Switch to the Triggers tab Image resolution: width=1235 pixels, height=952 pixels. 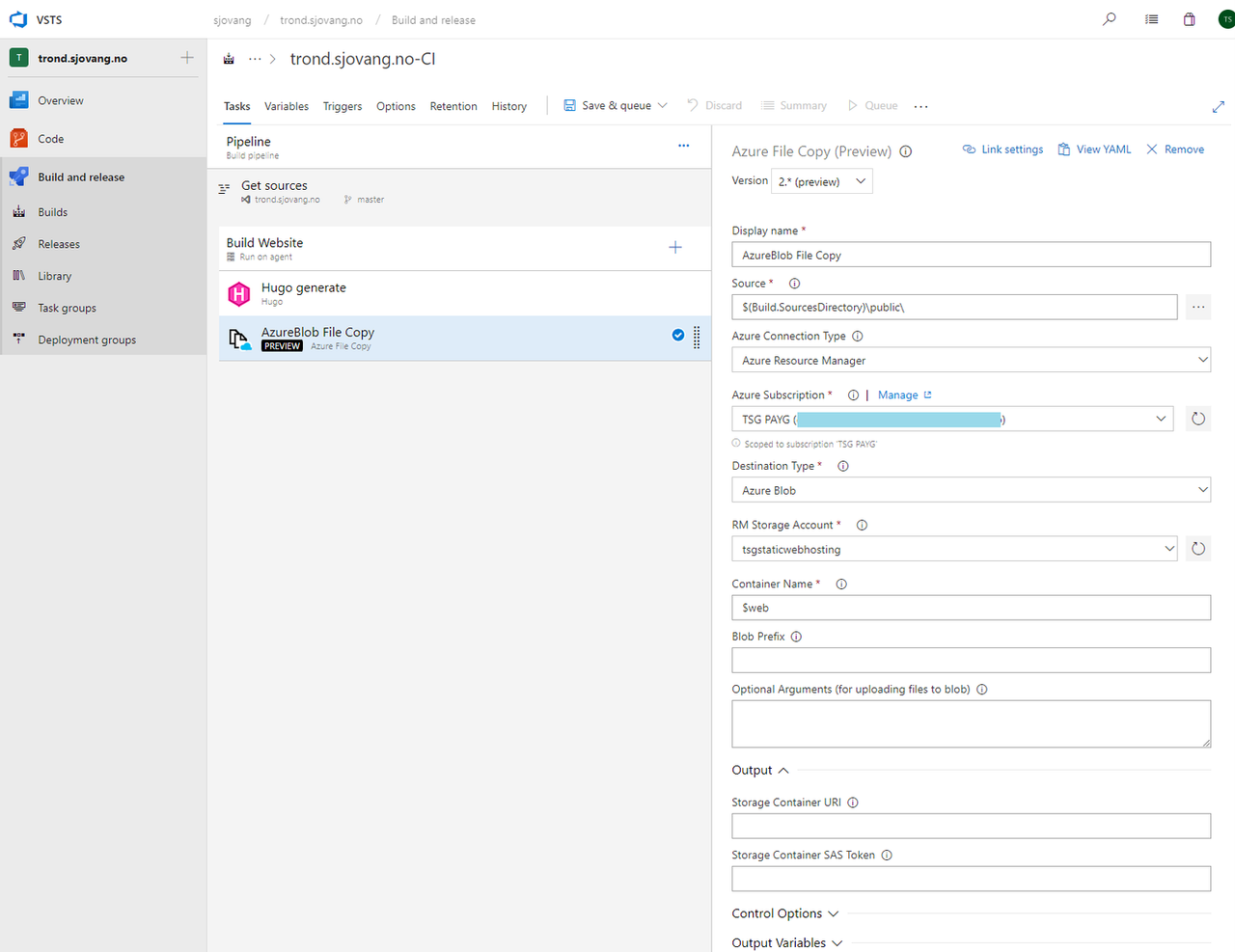343,106
